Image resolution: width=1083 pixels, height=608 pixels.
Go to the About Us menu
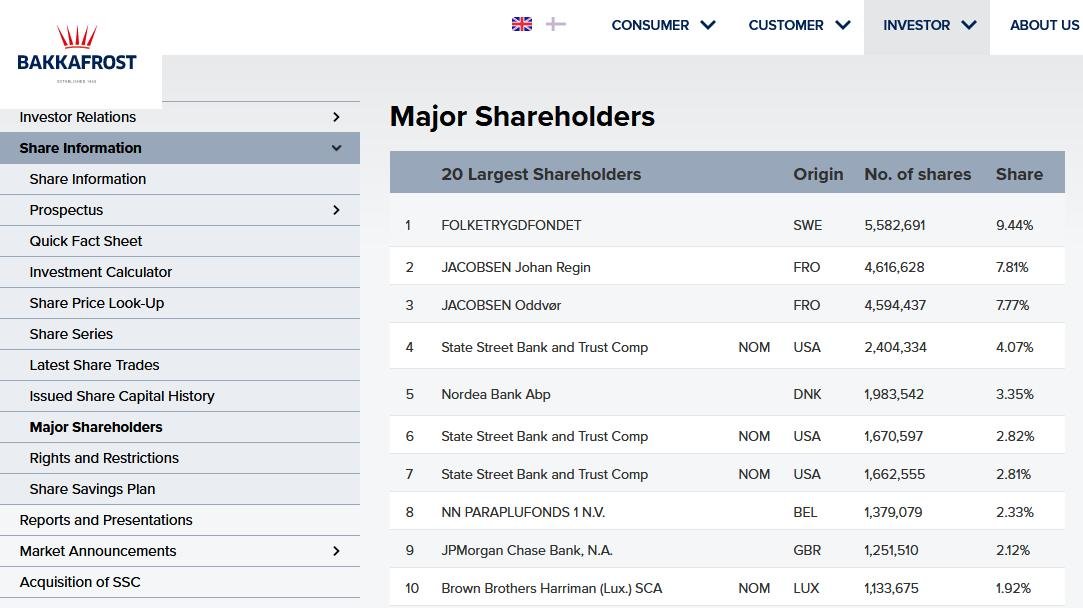point(1044,25)
